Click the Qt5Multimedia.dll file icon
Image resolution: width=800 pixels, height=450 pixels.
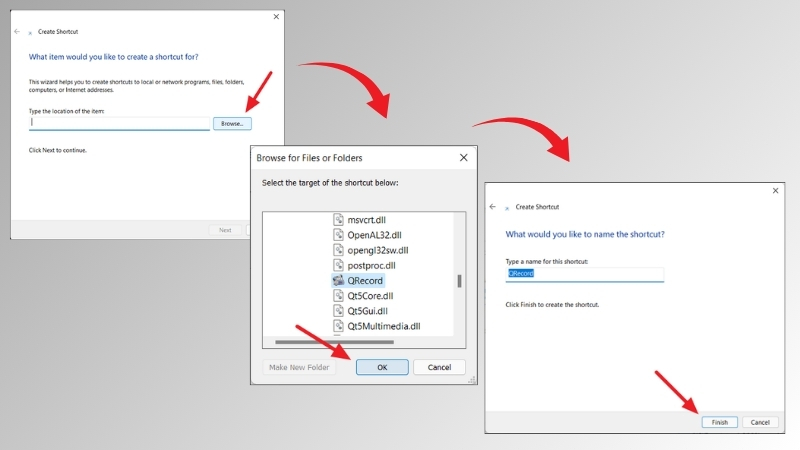click(x=338, y=326)
